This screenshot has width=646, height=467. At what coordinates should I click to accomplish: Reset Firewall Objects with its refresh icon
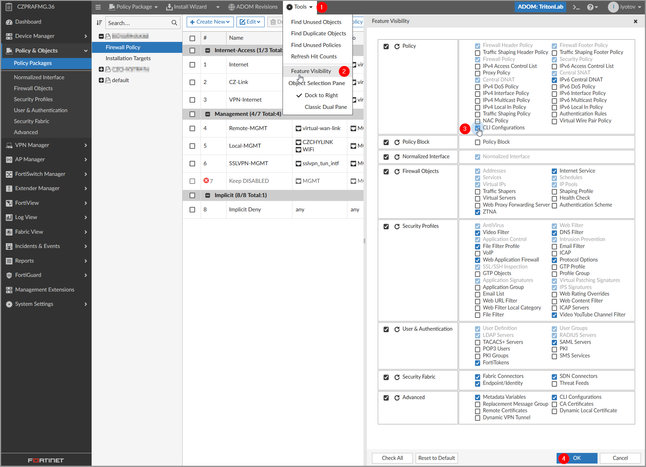[x=397, y=172]
